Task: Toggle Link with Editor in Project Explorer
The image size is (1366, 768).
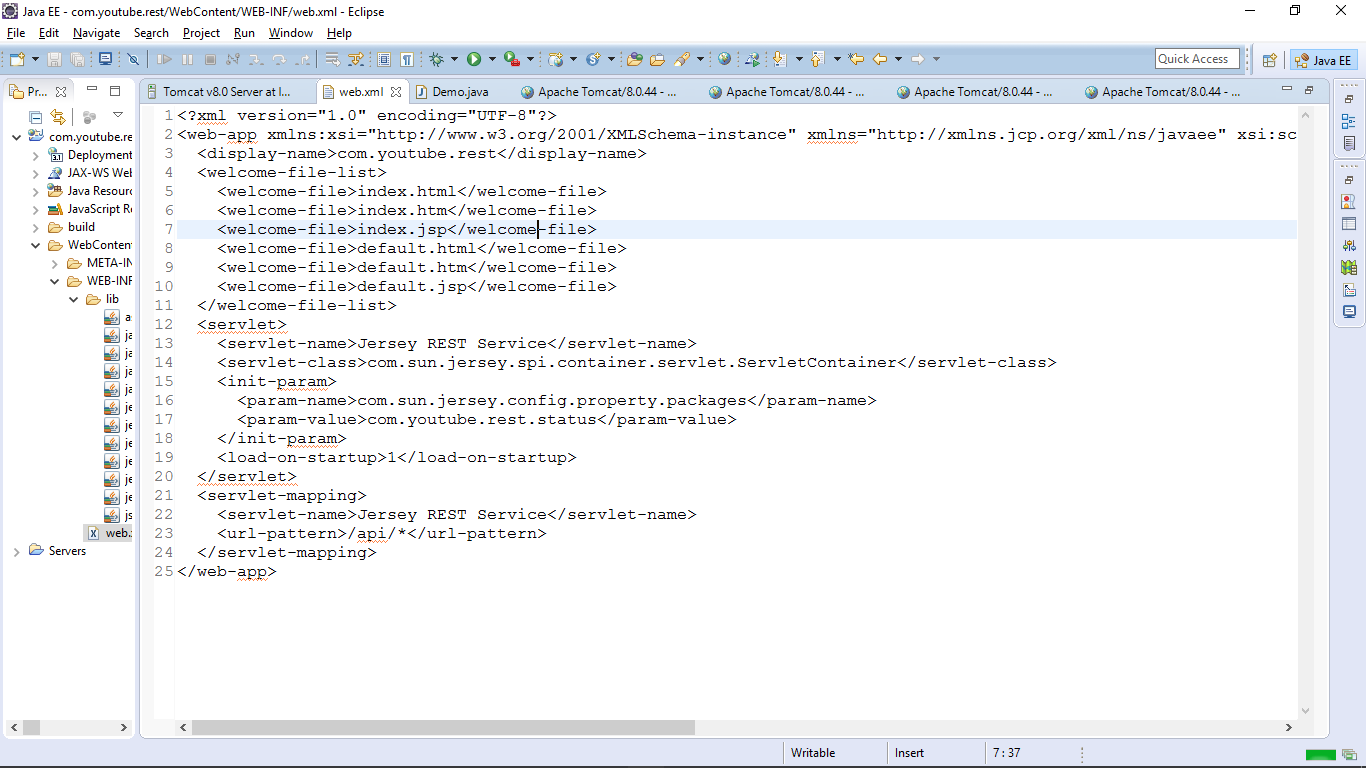Action: (x=58, y=117)
